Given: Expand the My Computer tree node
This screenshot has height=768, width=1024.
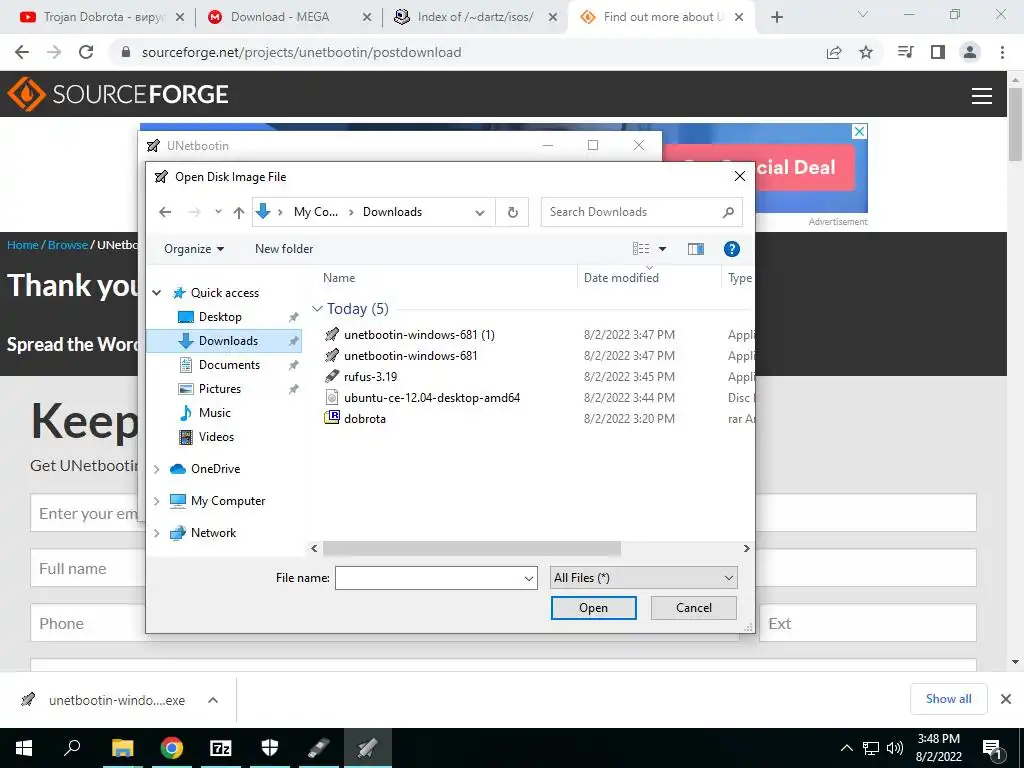Looking at the screenshot, I should coord(157,501).
